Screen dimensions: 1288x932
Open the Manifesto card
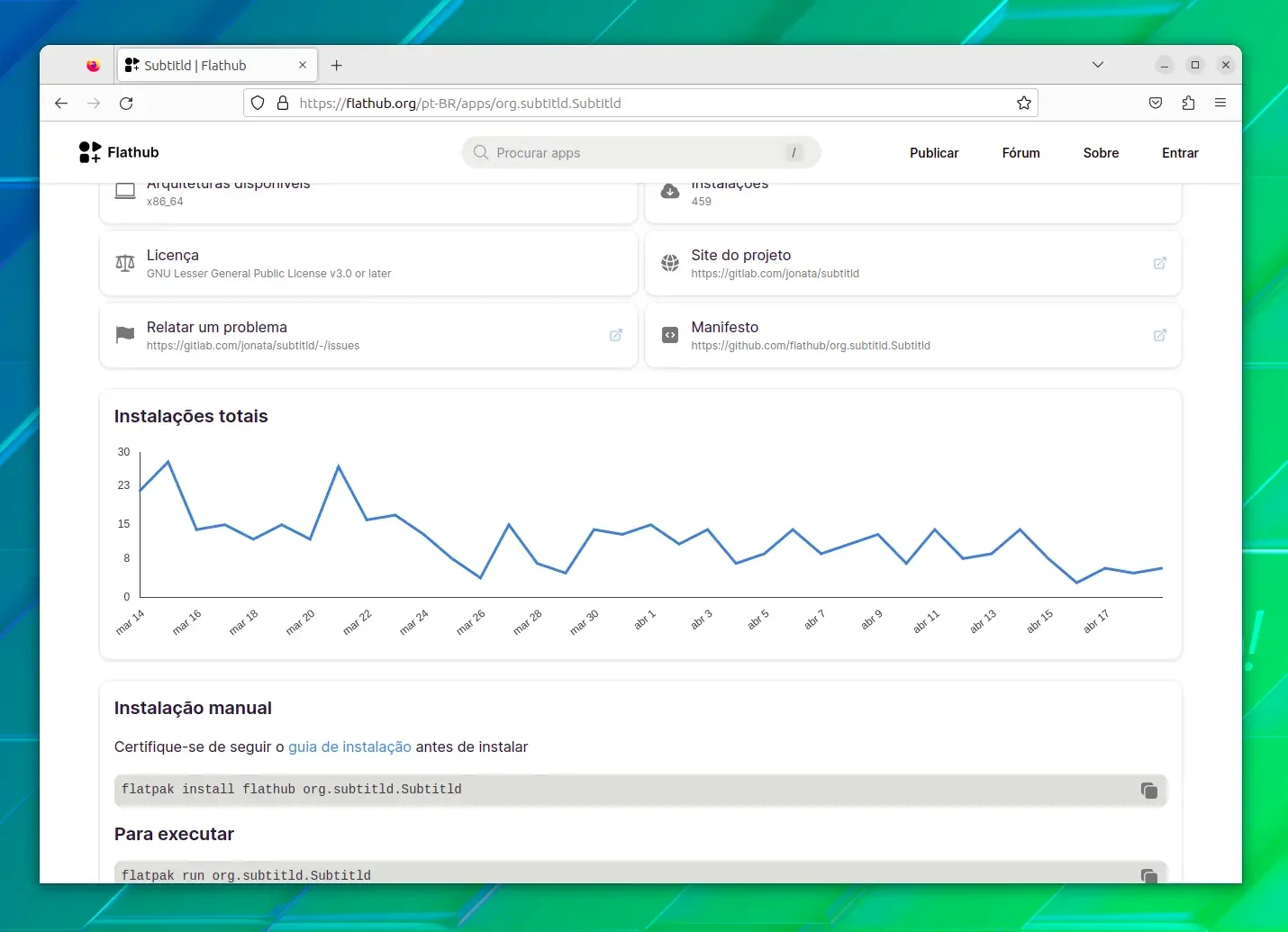[912, 335]
